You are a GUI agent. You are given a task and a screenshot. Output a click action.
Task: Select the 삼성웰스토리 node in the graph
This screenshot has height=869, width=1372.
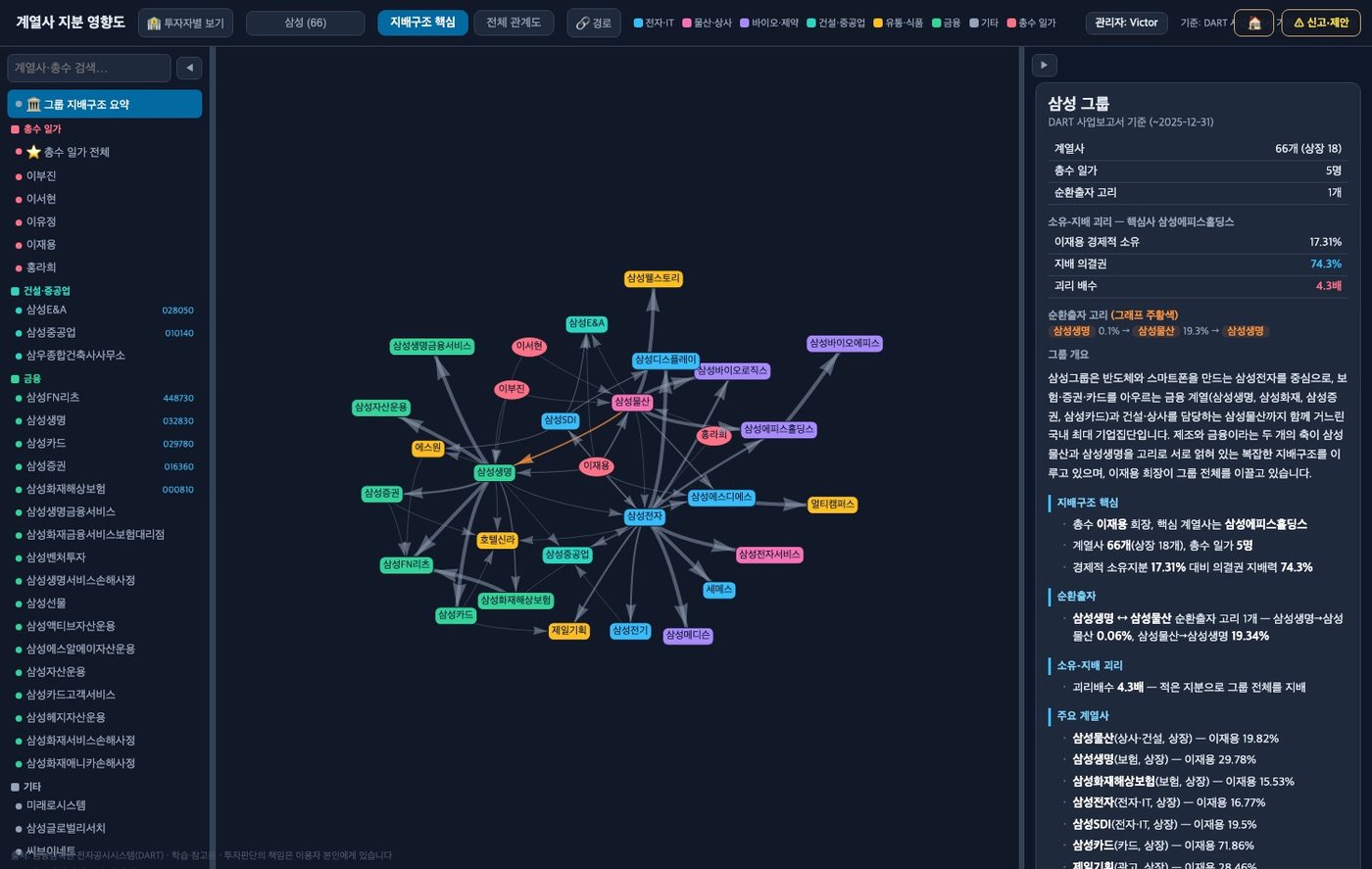653,279
